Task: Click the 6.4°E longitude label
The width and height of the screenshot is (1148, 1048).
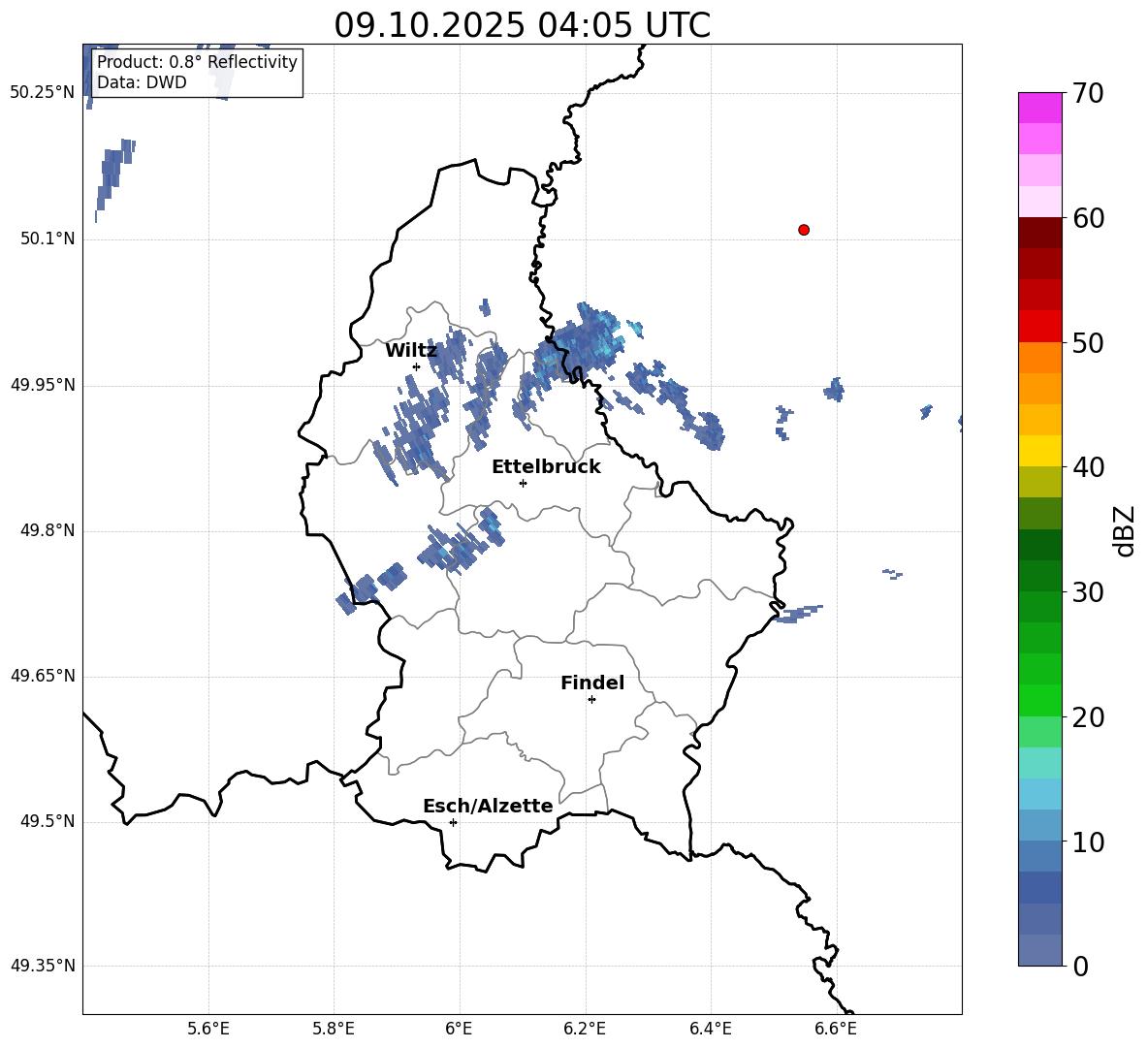Action: tap(710, 1029)
